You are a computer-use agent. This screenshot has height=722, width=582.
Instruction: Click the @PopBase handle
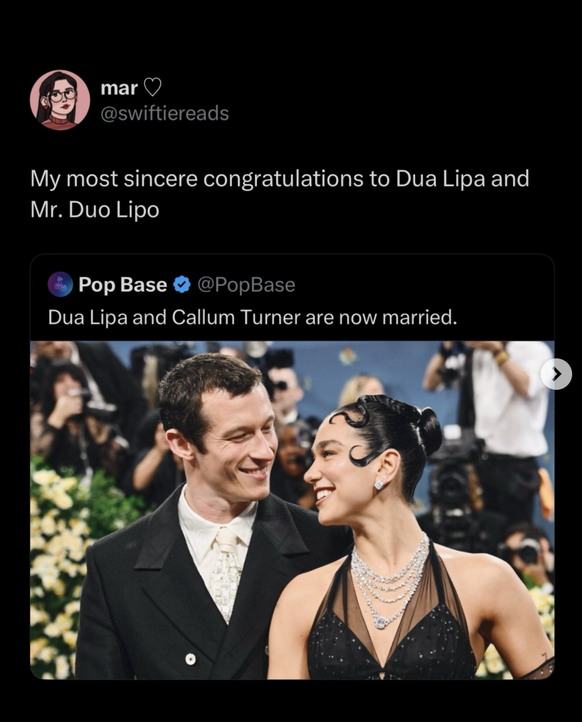(246, 285)
